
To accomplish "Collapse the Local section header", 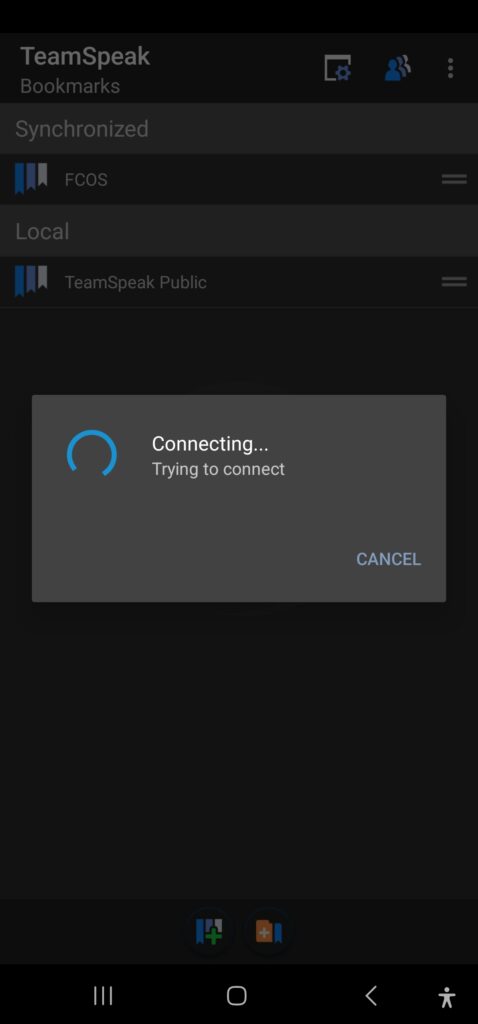I will 239,231.
